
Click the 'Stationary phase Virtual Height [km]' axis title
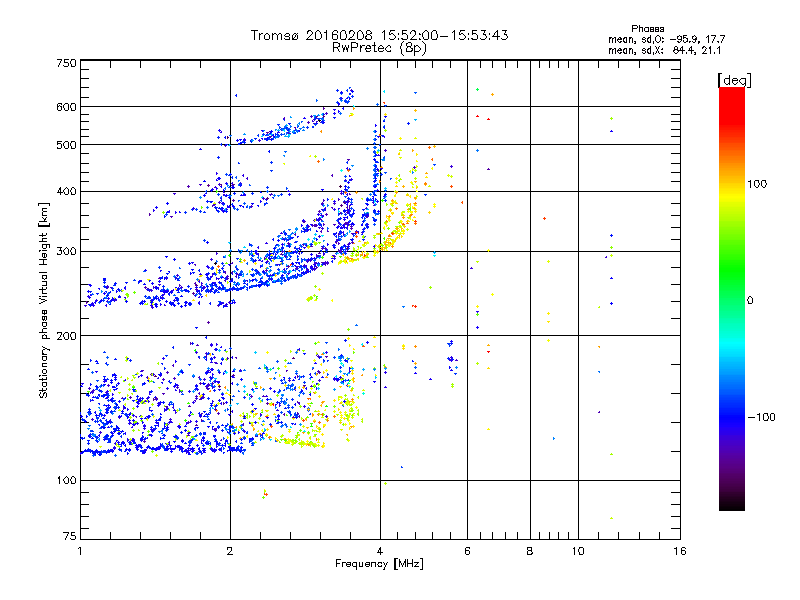tap(43, 301)
